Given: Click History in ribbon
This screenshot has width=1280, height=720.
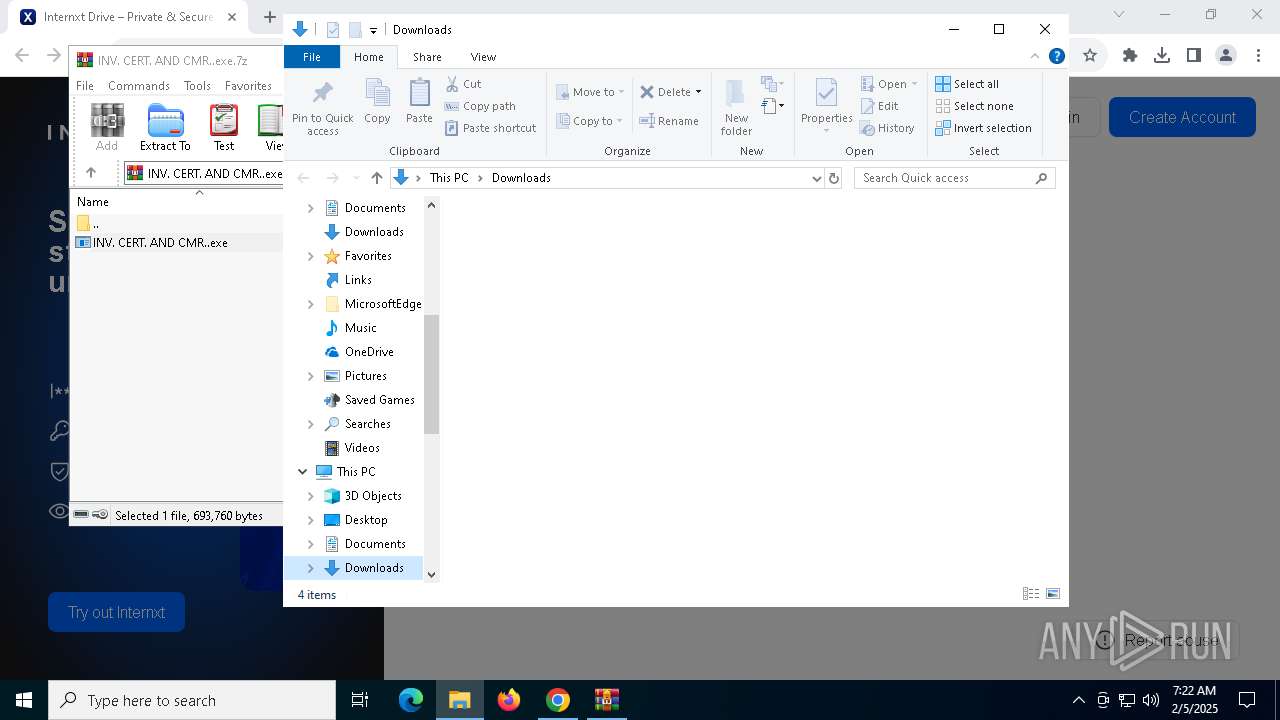Looking at the screenshot, I should pyautogui.click(x=888, y=128).
